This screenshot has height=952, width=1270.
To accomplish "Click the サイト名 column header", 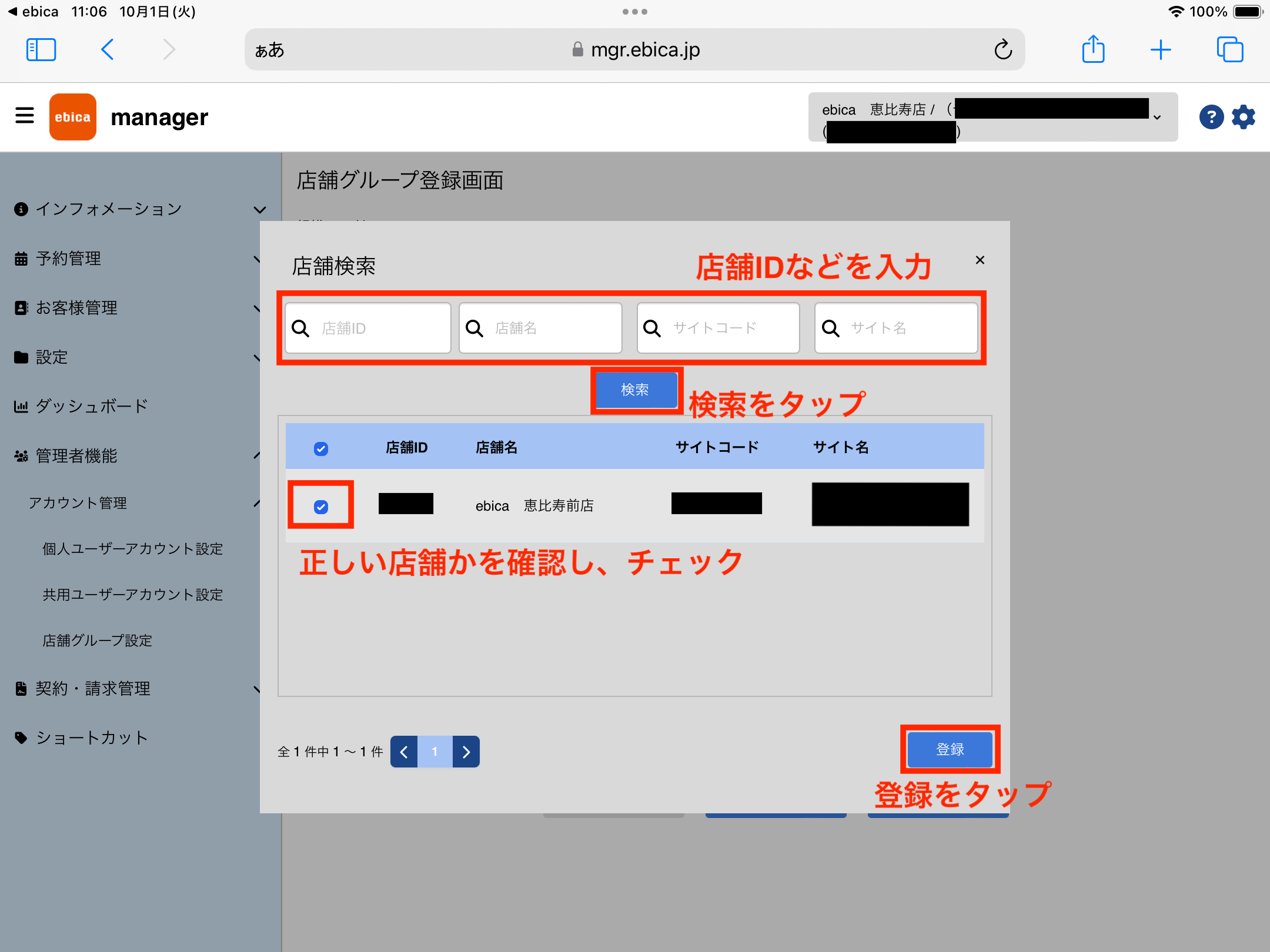I will [x=841, y=448].
